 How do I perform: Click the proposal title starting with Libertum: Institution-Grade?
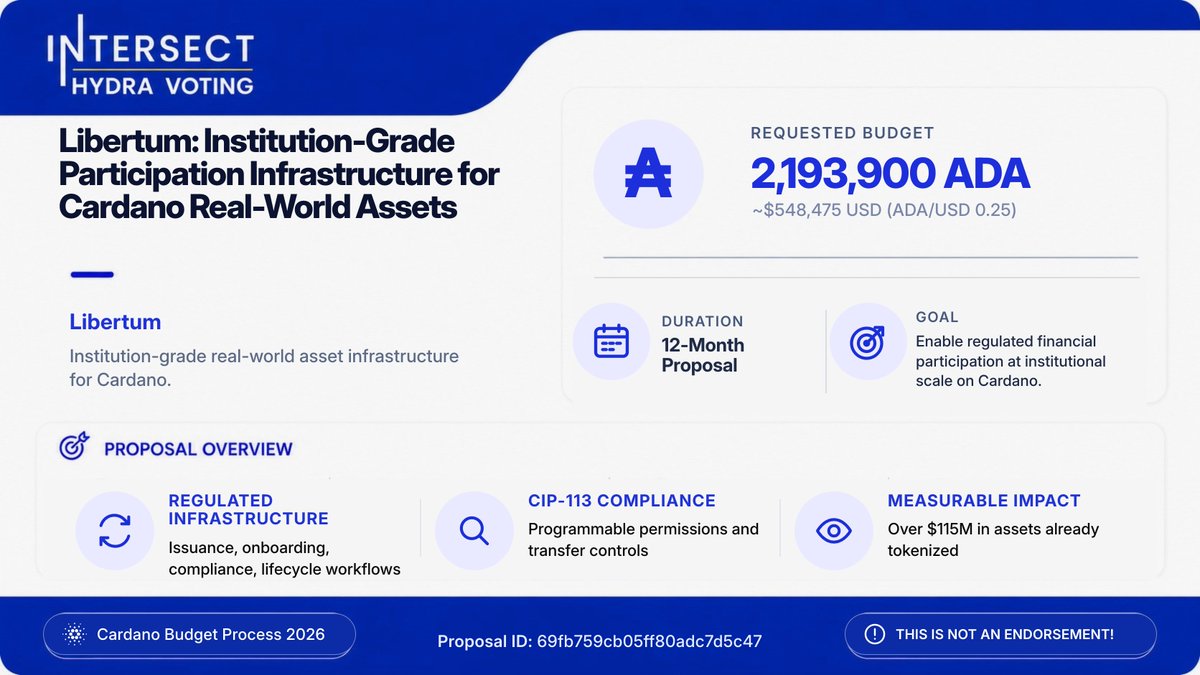click(280, 175)
